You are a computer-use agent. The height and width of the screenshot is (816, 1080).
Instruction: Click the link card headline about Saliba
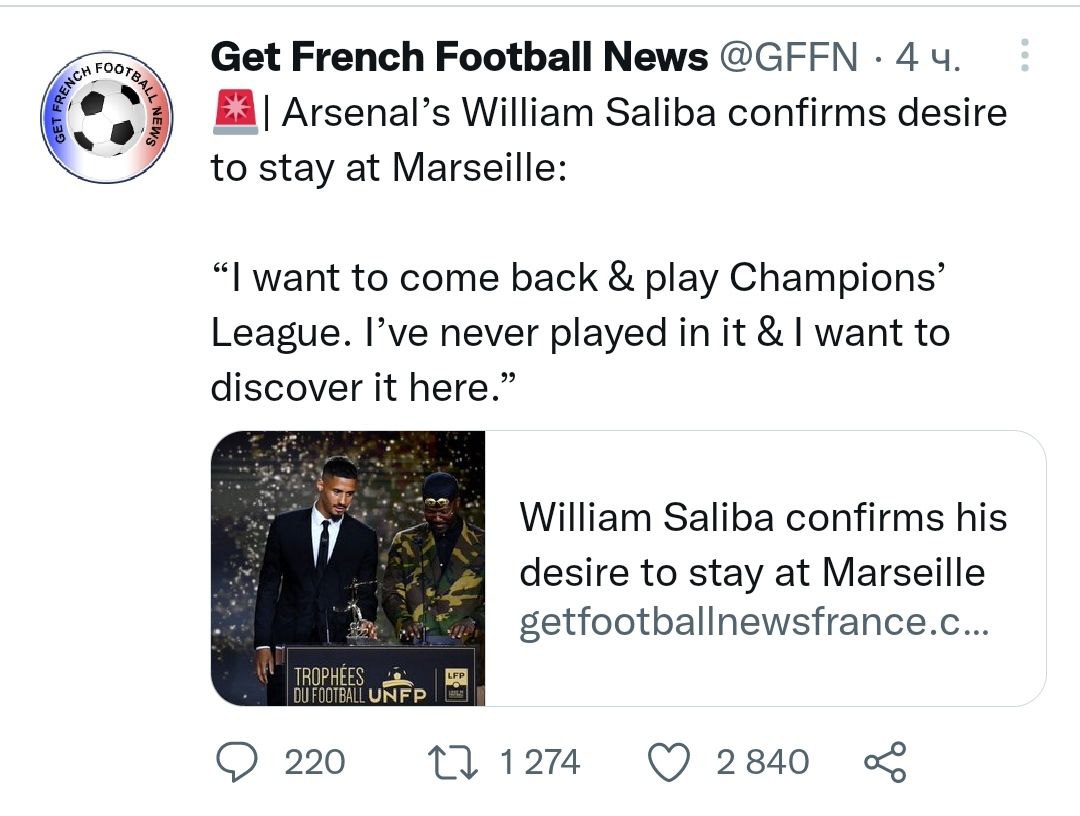click(763, 545)
